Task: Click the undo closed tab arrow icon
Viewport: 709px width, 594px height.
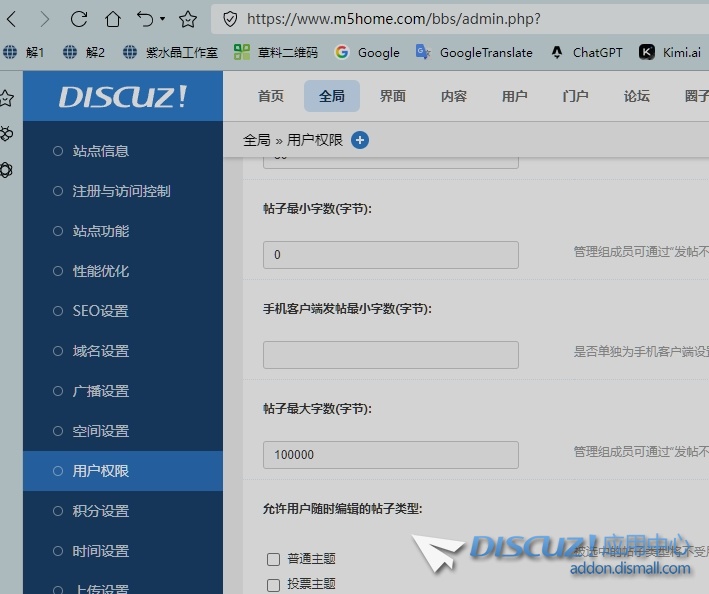Action: [145, 19]
